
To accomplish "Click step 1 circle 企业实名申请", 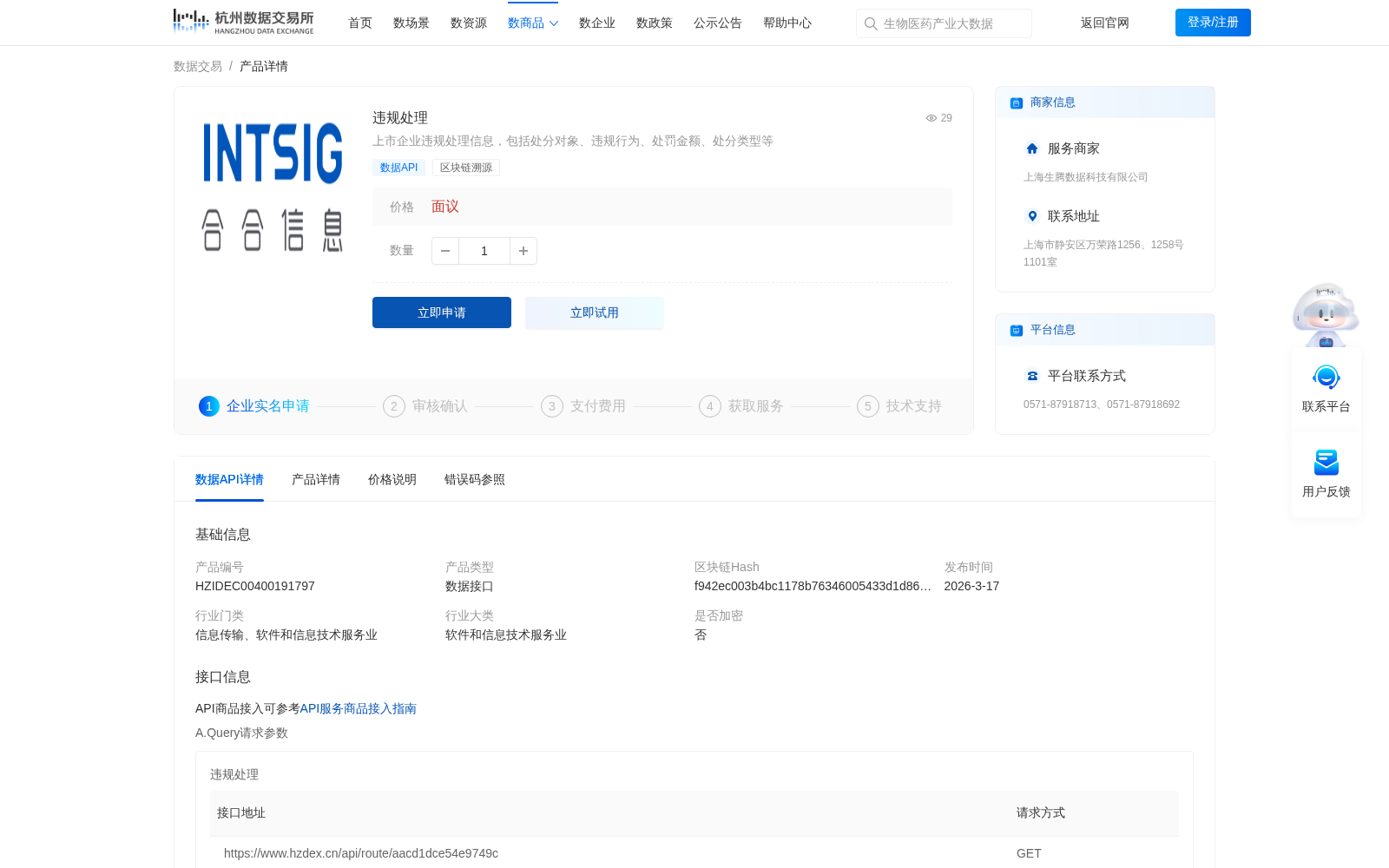I will (209, 406).
